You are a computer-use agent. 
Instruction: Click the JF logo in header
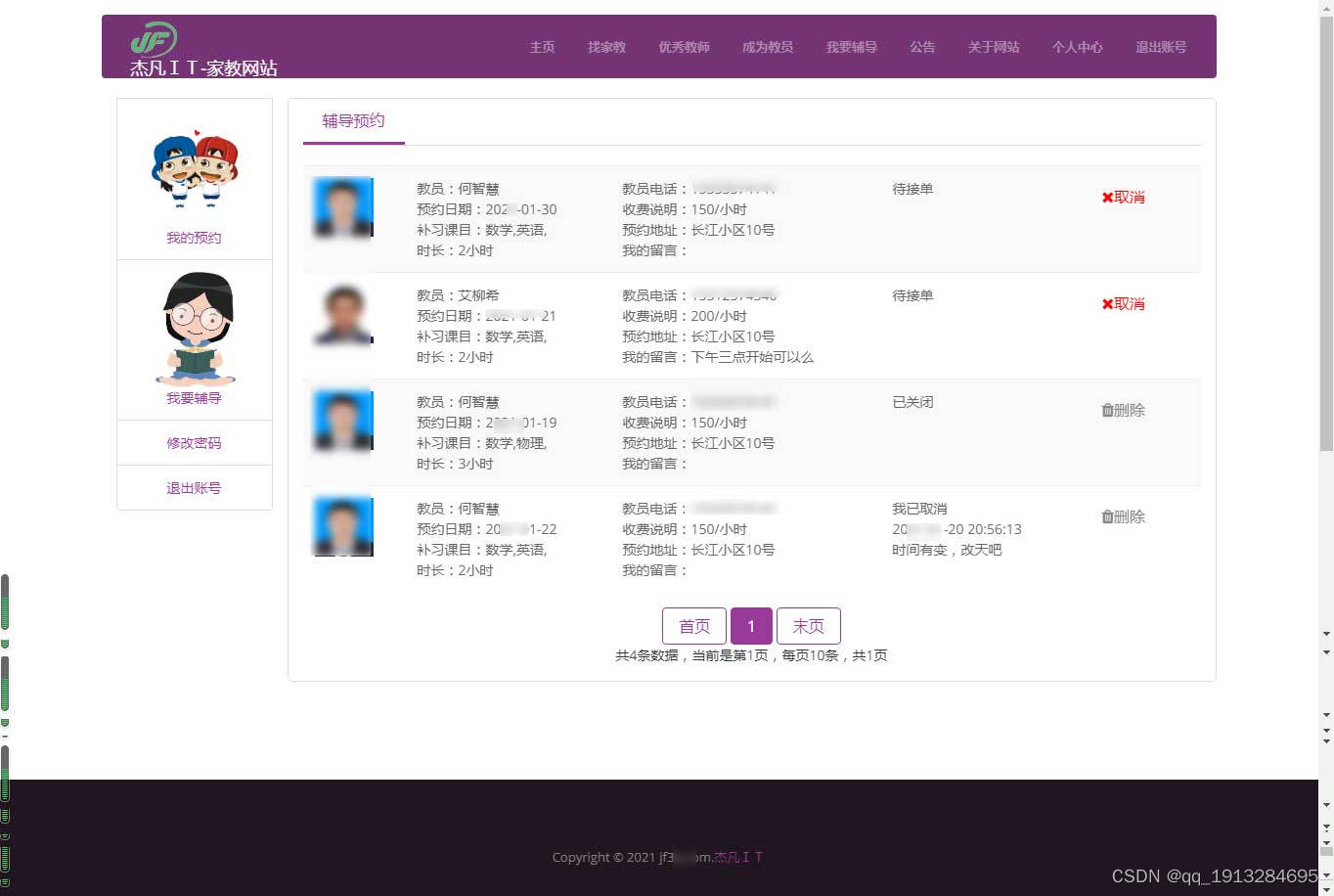[x=154, y=39]
